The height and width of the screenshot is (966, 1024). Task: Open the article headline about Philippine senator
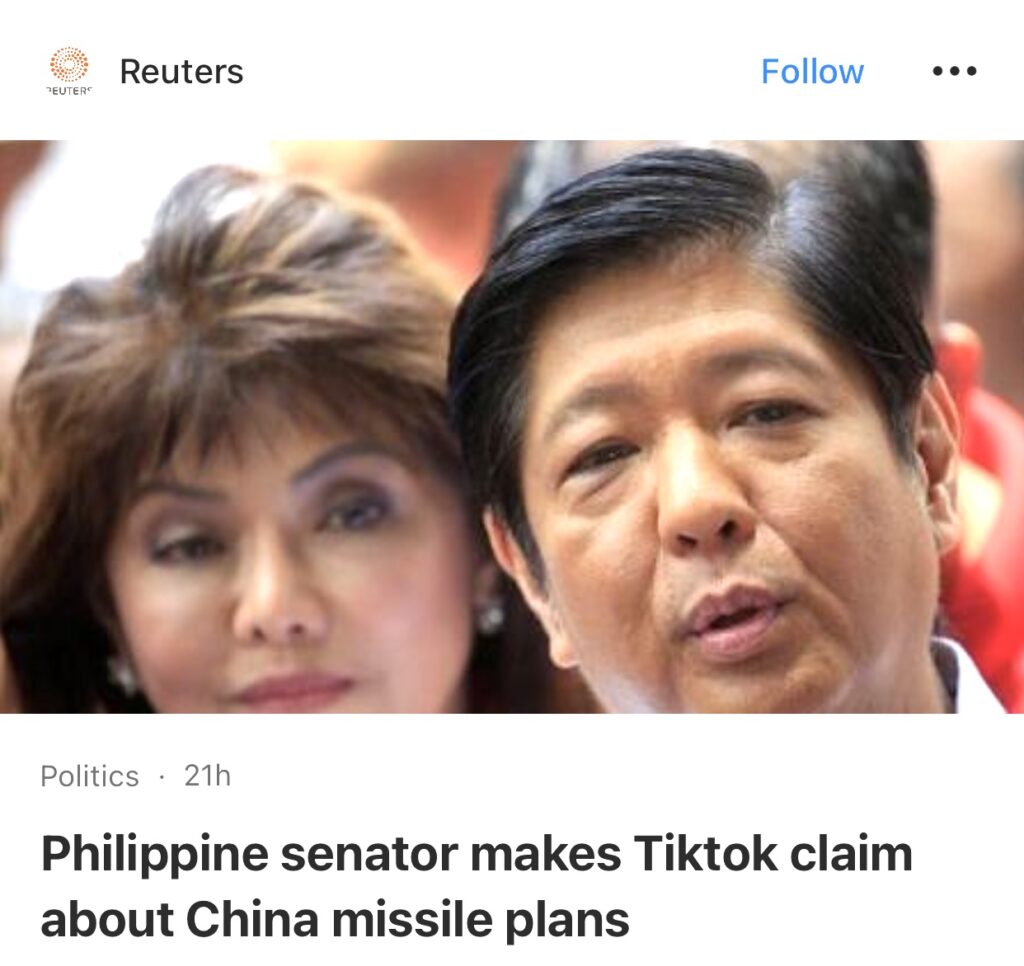[x=476, y=886]
